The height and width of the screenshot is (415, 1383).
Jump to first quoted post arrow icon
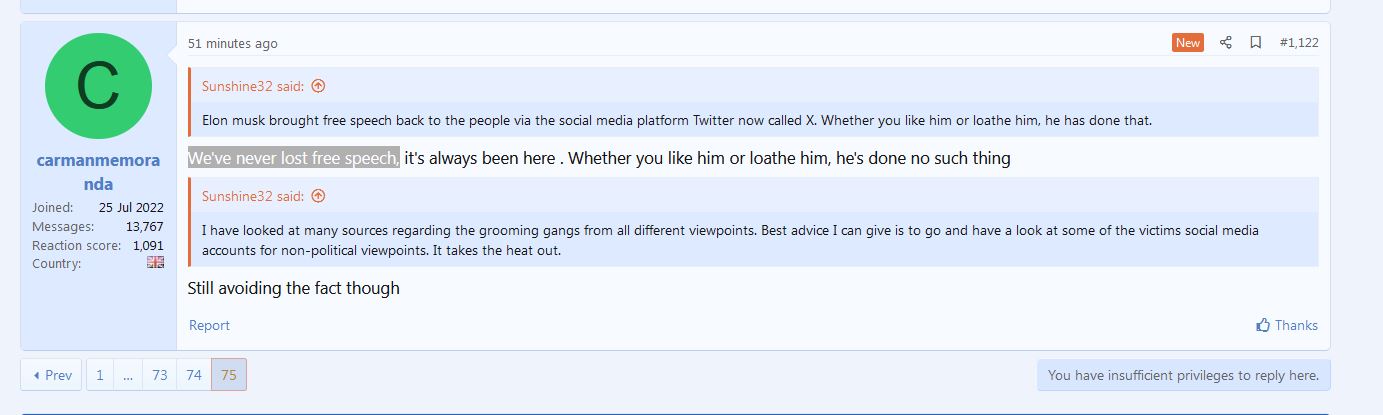(318, 86)
